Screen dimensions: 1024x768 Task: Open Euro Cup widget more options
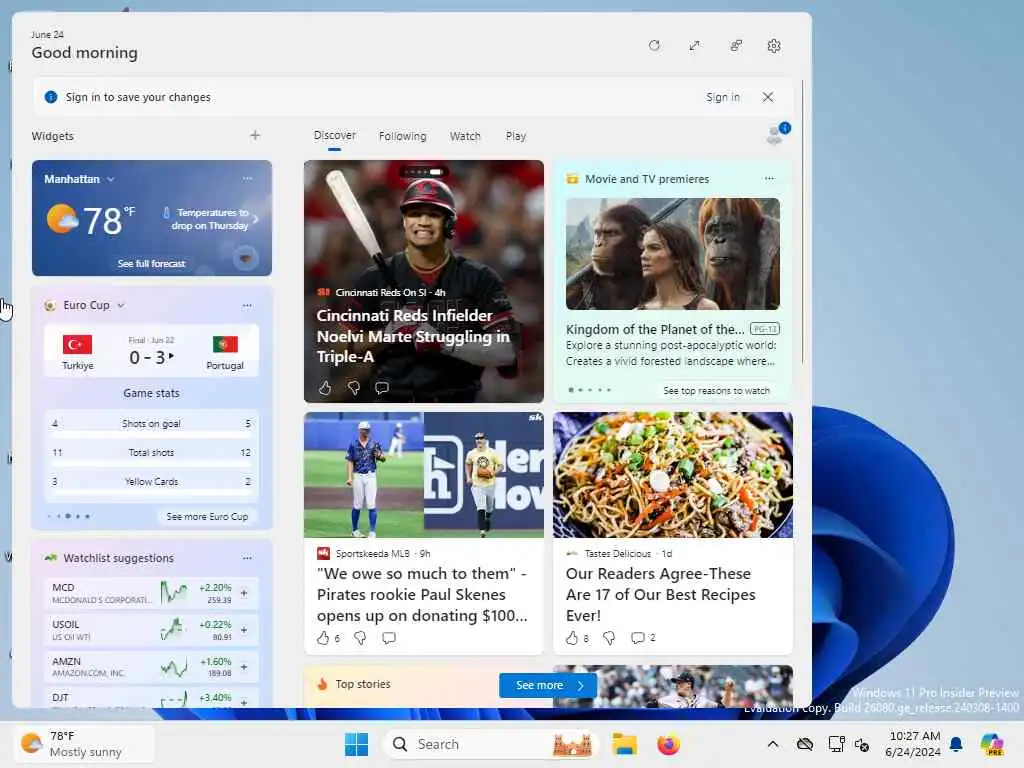point(247,305)
